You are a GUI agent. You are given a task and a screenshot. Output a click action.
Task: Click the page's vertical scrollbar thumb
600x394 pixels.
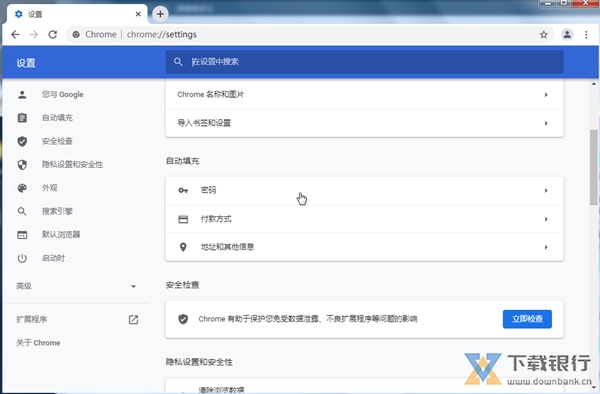coord(593,167)
